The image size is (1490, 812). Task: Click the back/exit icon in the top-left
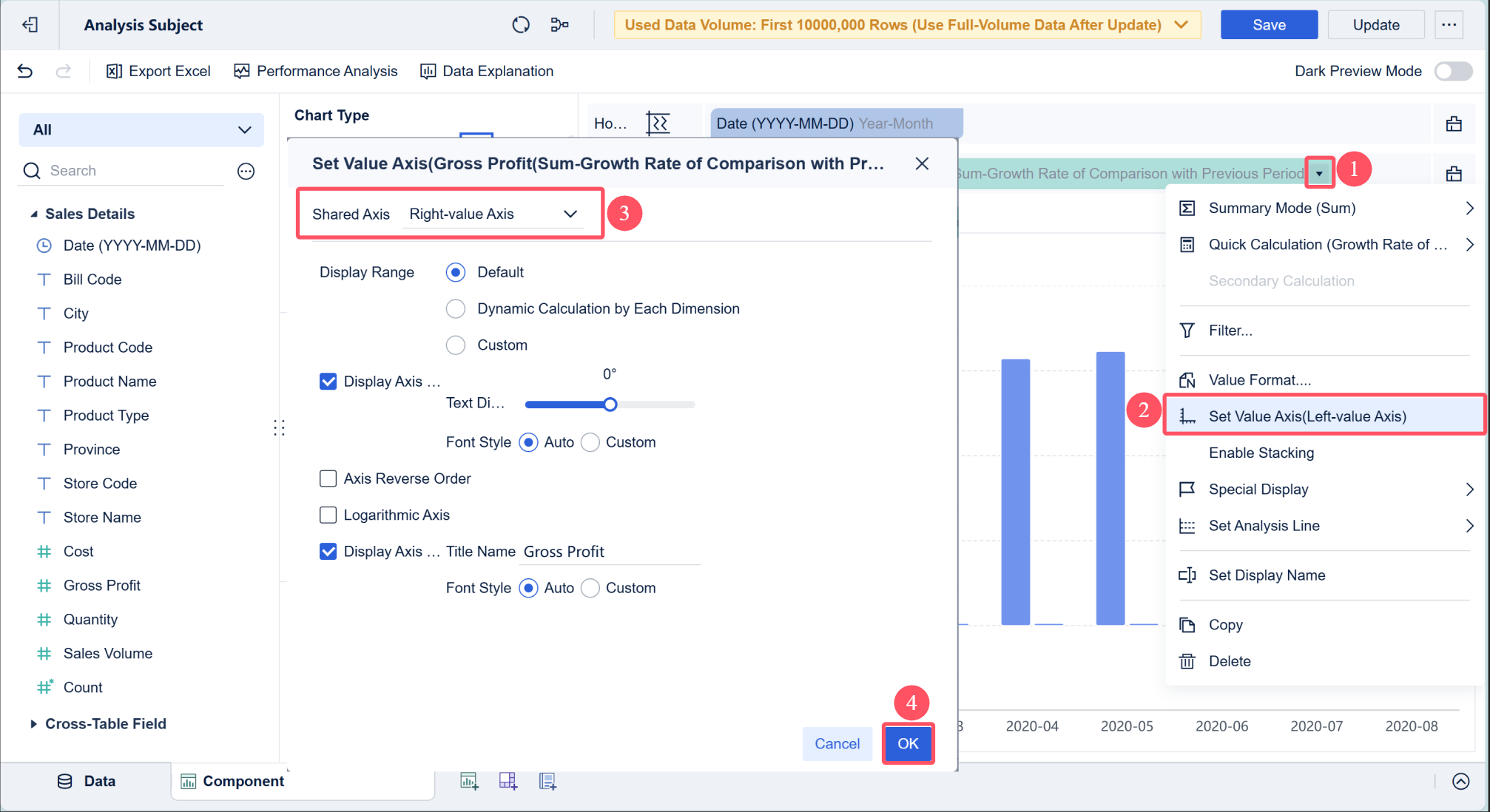(30, 24)
